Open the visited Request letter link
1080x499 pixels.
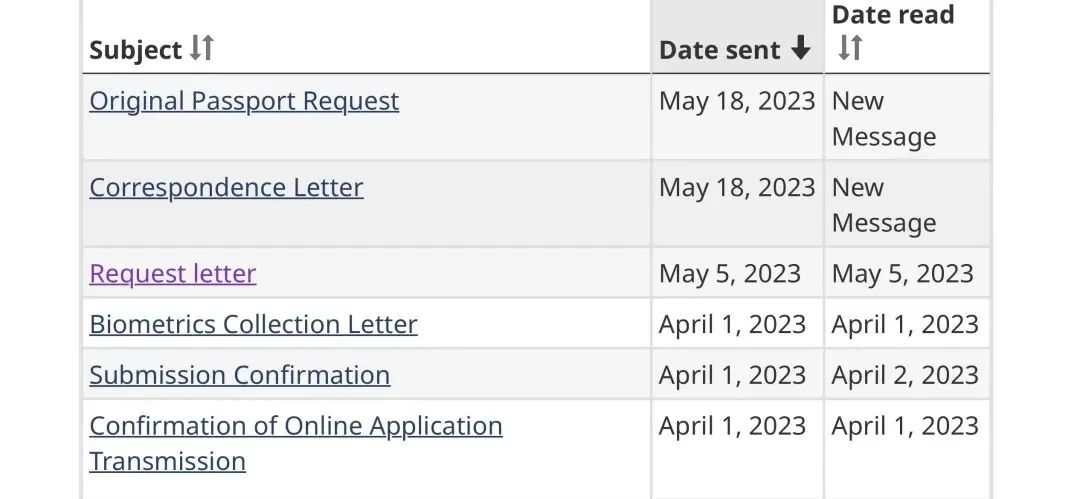[x=173, y=274]
